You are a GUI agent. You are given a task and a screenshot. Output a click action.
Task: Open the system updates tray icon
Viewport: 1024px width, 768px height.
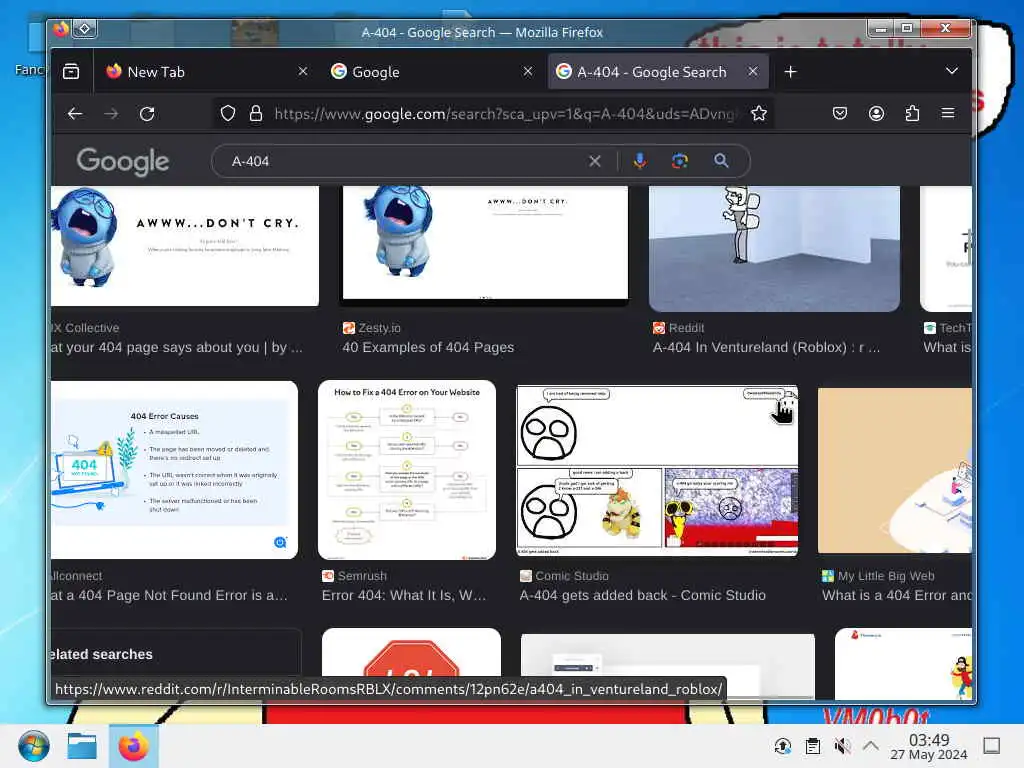782,746
